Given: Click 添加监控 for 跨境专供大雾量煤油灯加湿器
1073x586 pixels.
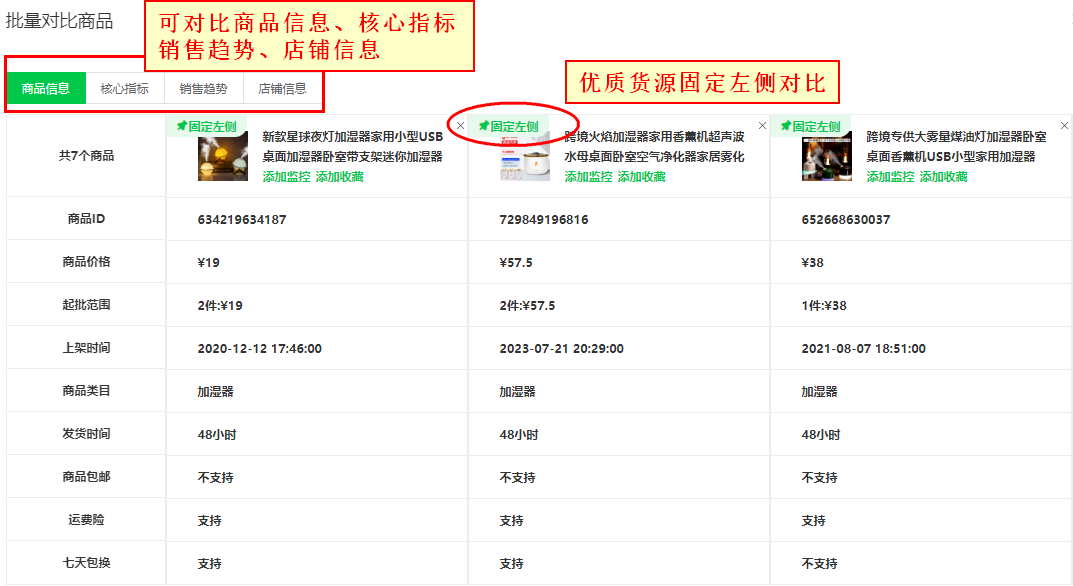Looking at the screenshot, I should tap(890, 177).
